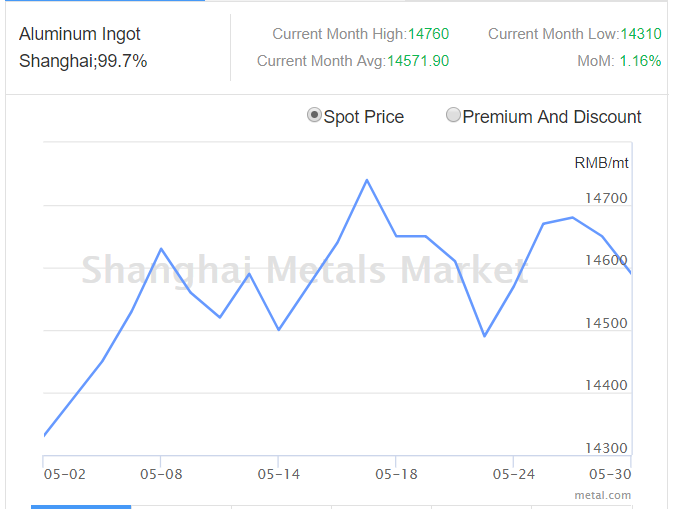
Task: Open the metal.com link below the chart
Action: (x=603, y=495)
